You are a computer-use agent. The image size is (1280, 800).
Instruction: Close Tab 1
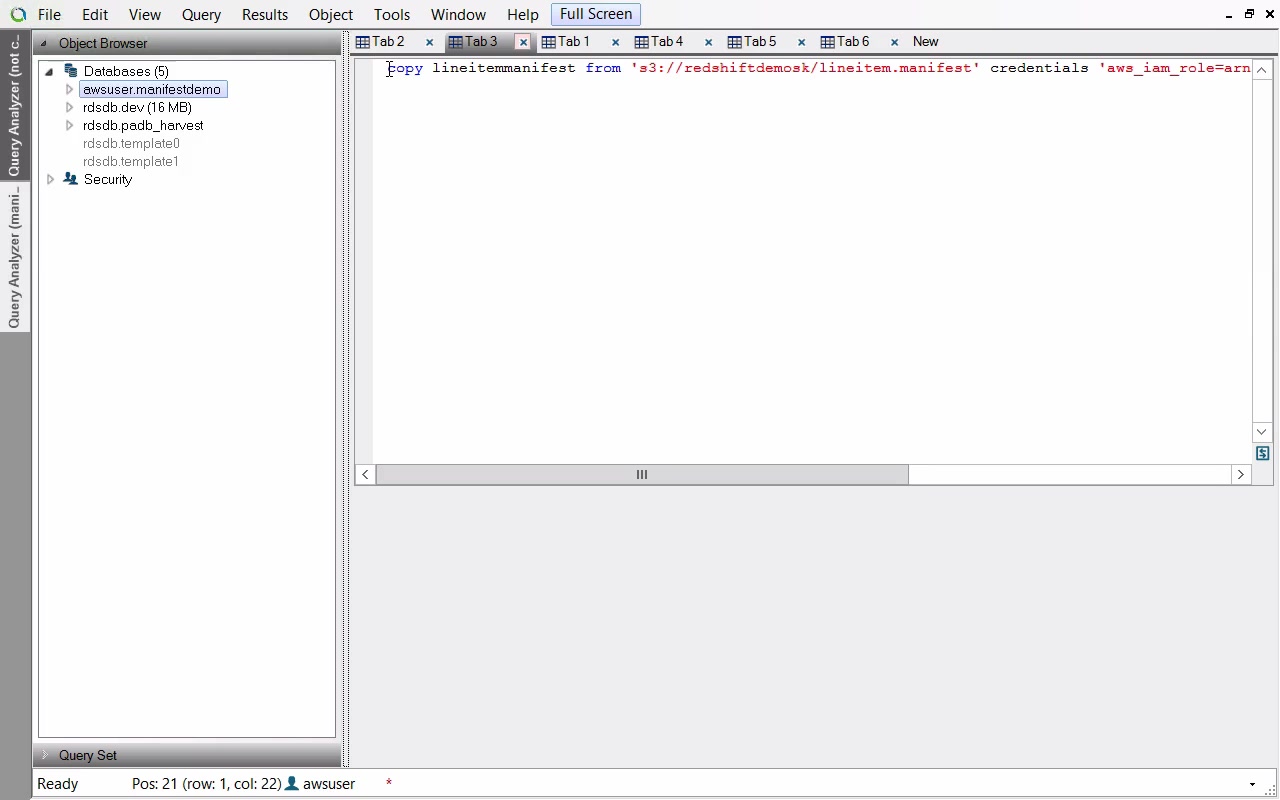tap(615, 42)
